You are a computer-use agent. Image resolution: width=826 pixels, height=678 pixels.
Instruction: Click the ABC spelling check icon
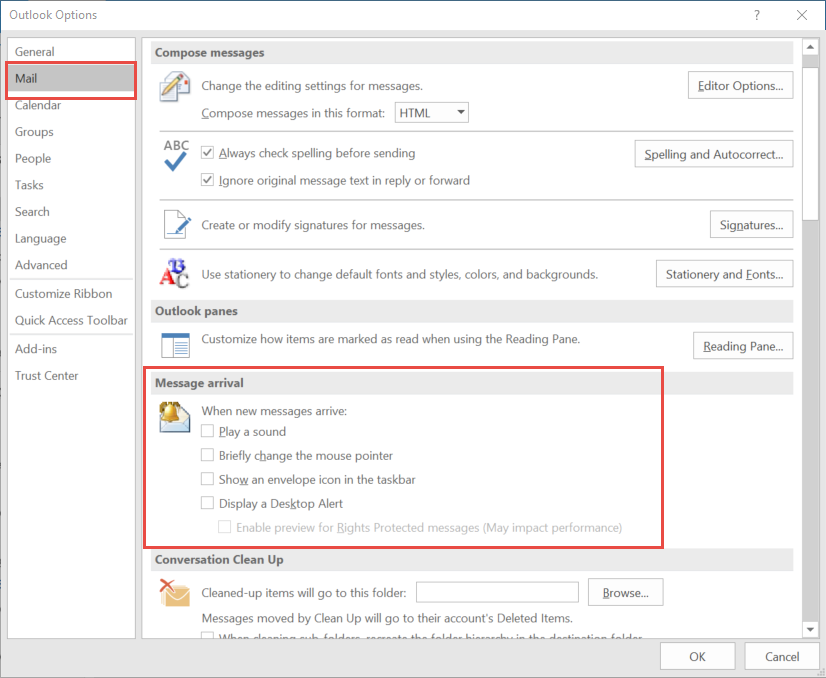point(176,155)
